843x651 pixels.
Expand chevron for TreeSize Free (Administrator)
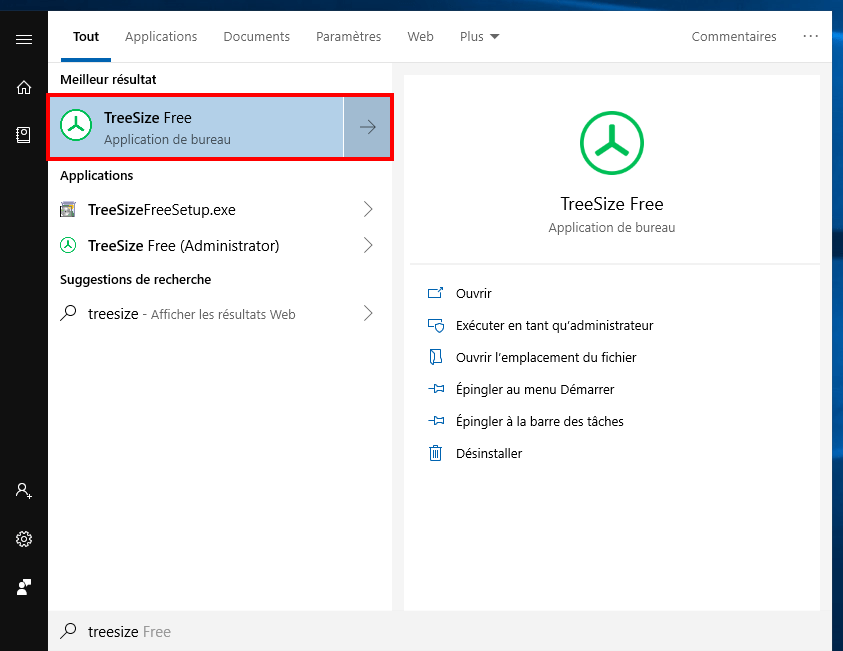pyautogui.click(x=368, y=245)
